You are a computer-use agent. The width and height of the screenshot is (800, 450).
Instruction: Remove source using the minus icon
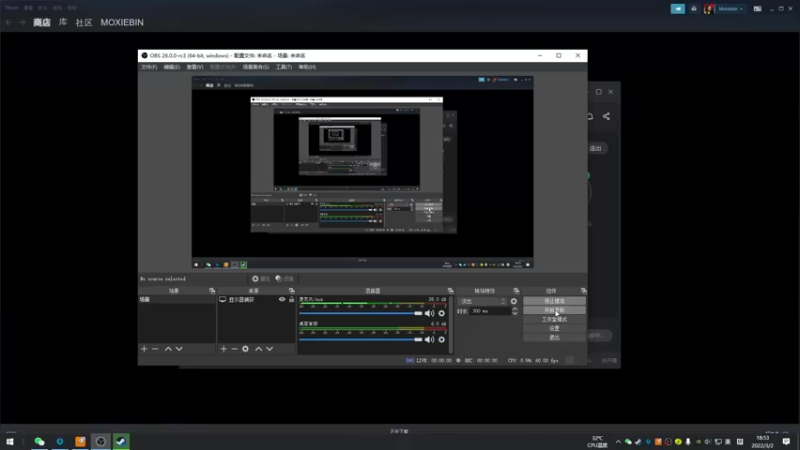coord(234,349)
